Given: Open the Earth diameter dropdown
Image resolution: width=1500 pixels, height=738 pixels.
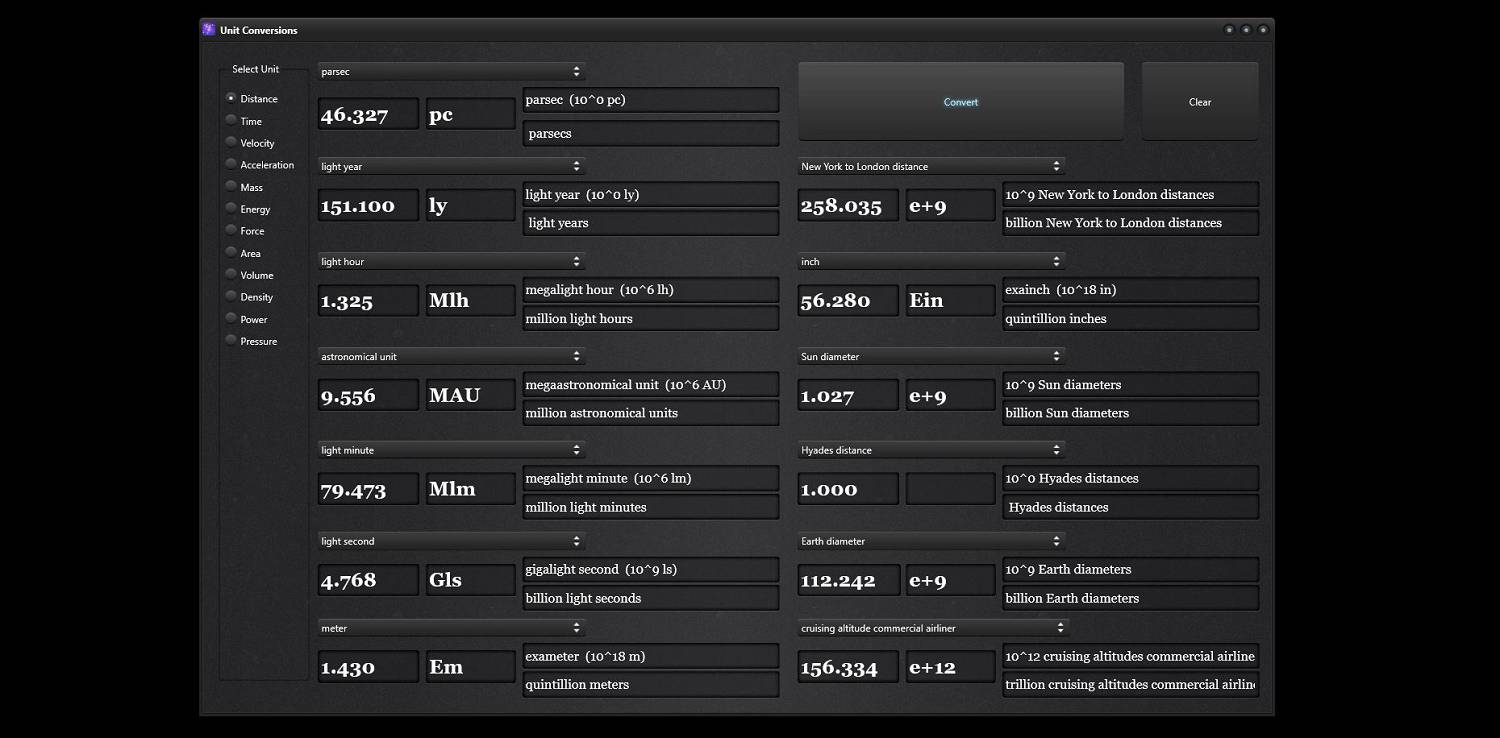Looking at the screenshot, I should click(931, 541).
